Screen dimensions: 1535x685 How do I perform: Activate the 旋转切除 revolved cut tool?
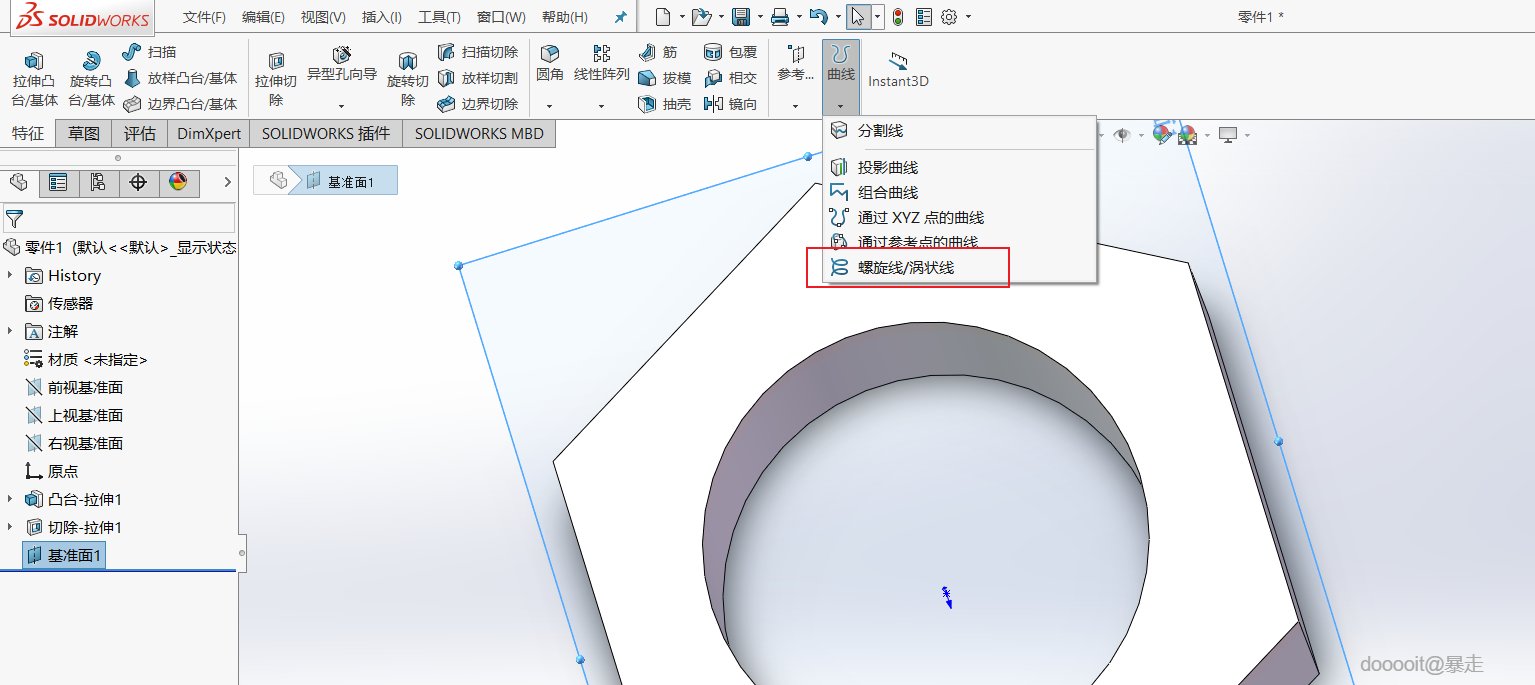click(408, 79)
